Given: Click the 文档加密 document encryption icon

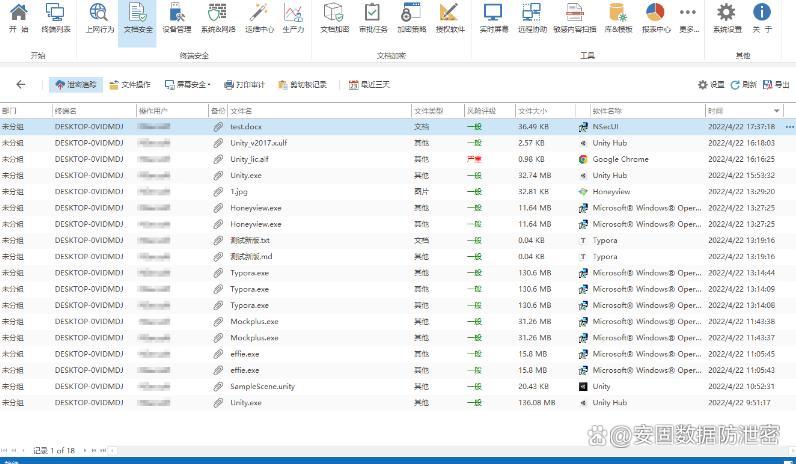Looking at the screenshot, I should point(334,16).
